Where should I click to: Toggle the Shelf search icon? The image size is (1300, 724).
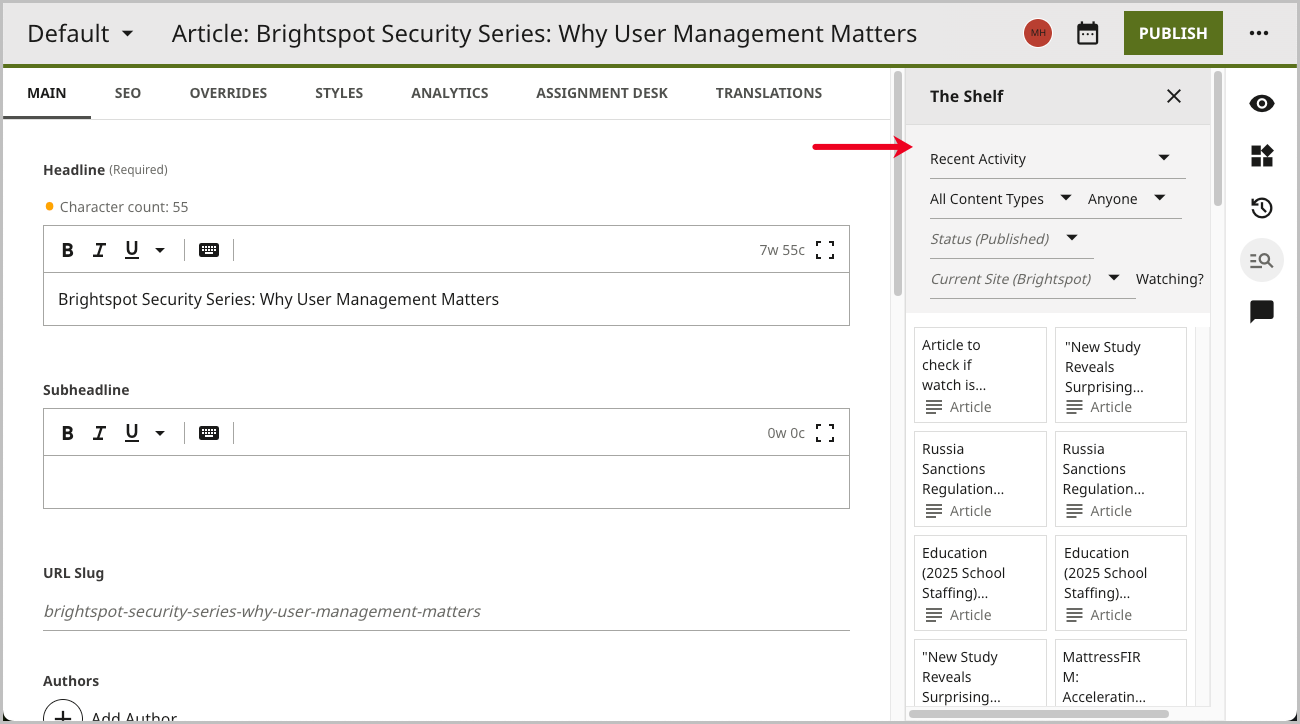[1262, 260]
